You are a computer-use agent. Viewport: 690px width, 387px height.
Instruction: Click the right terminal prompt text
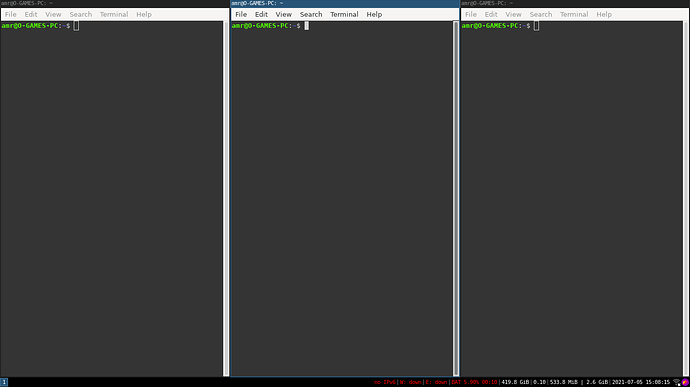coord(496,26)
